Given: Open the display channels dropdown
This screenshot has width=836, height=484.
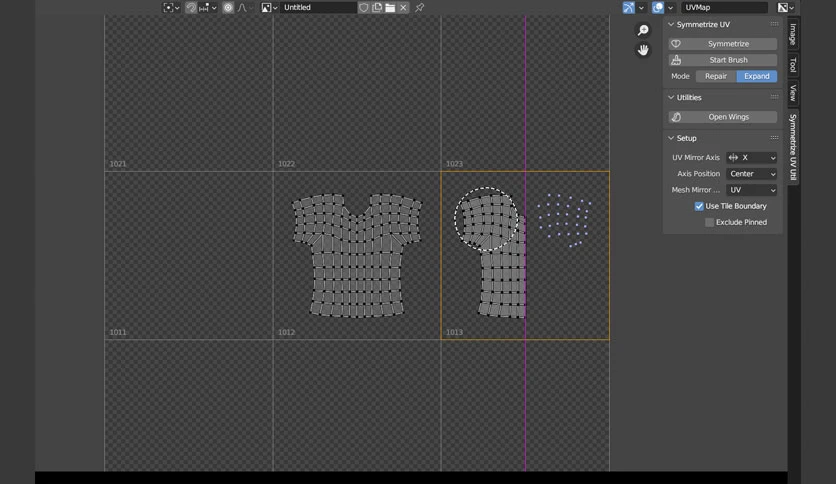Looking at the screenshot, I should pyautogui.click(x=786, y=7).
